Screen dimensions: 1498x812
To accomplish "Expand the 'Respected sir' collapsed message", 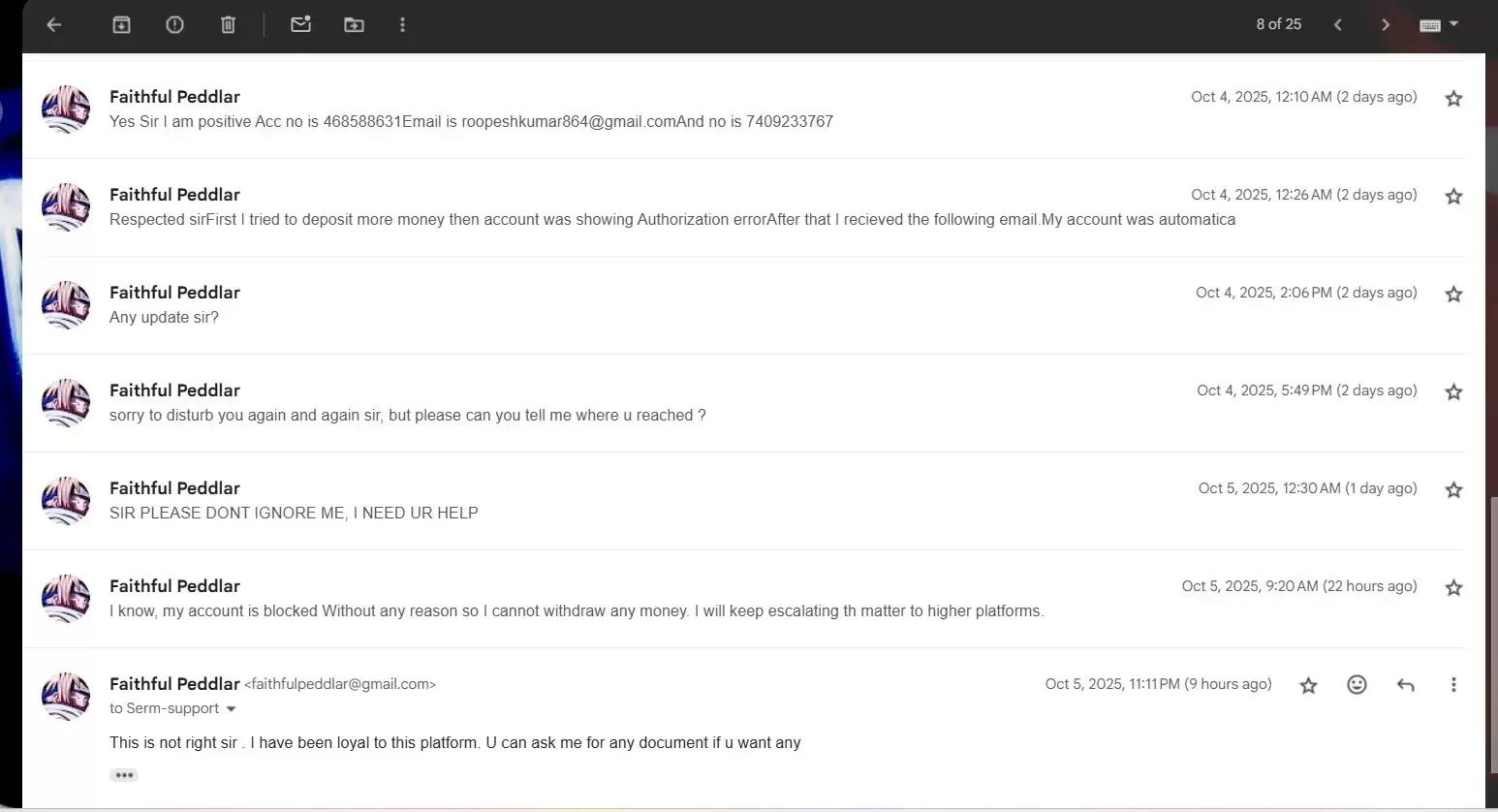I will tap(671, 220).
